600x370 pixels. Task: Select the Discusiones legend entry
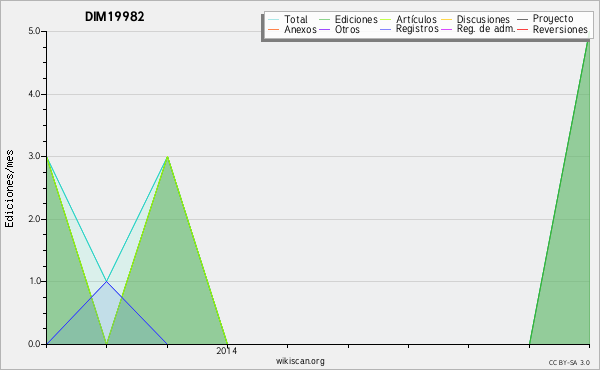tap(475, 19)
